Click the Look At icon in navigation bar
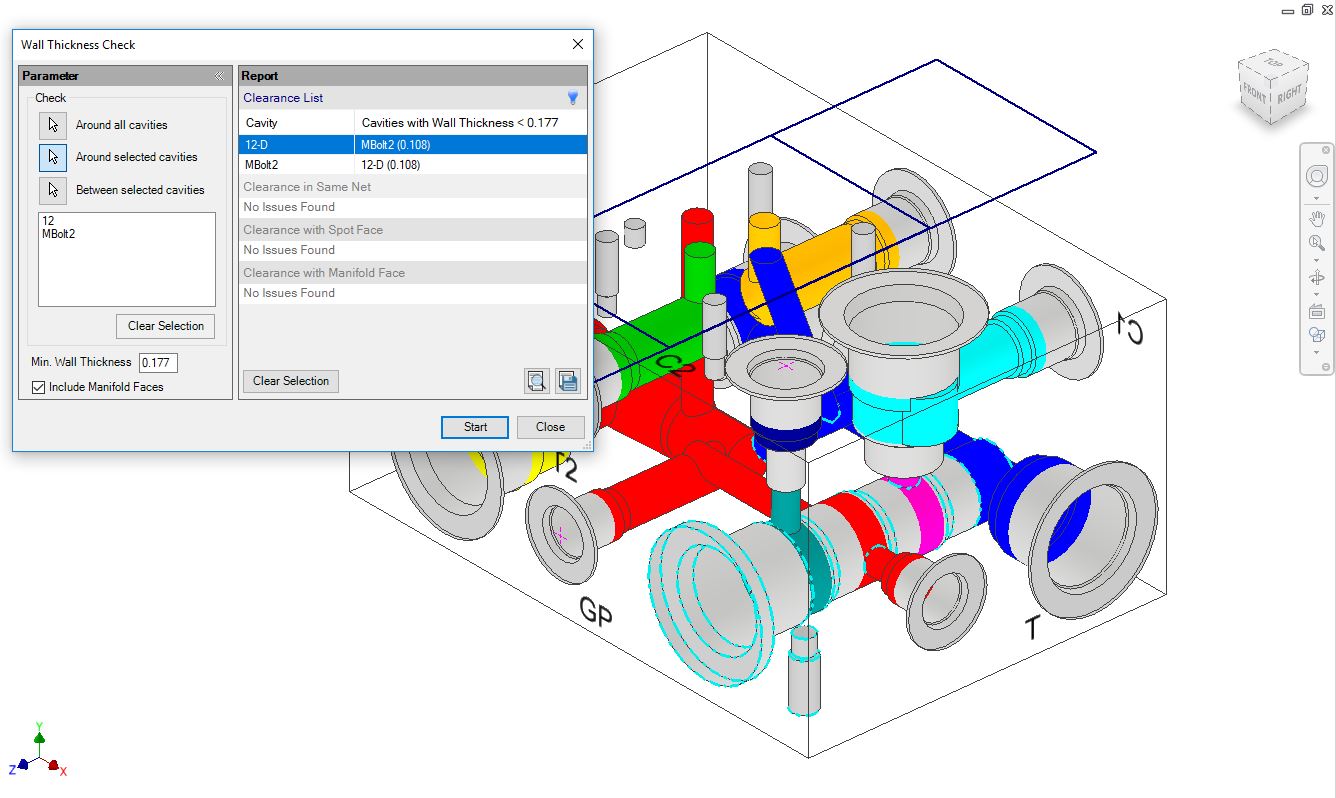Screen dimensions: 1336x798 (1316, 311)
